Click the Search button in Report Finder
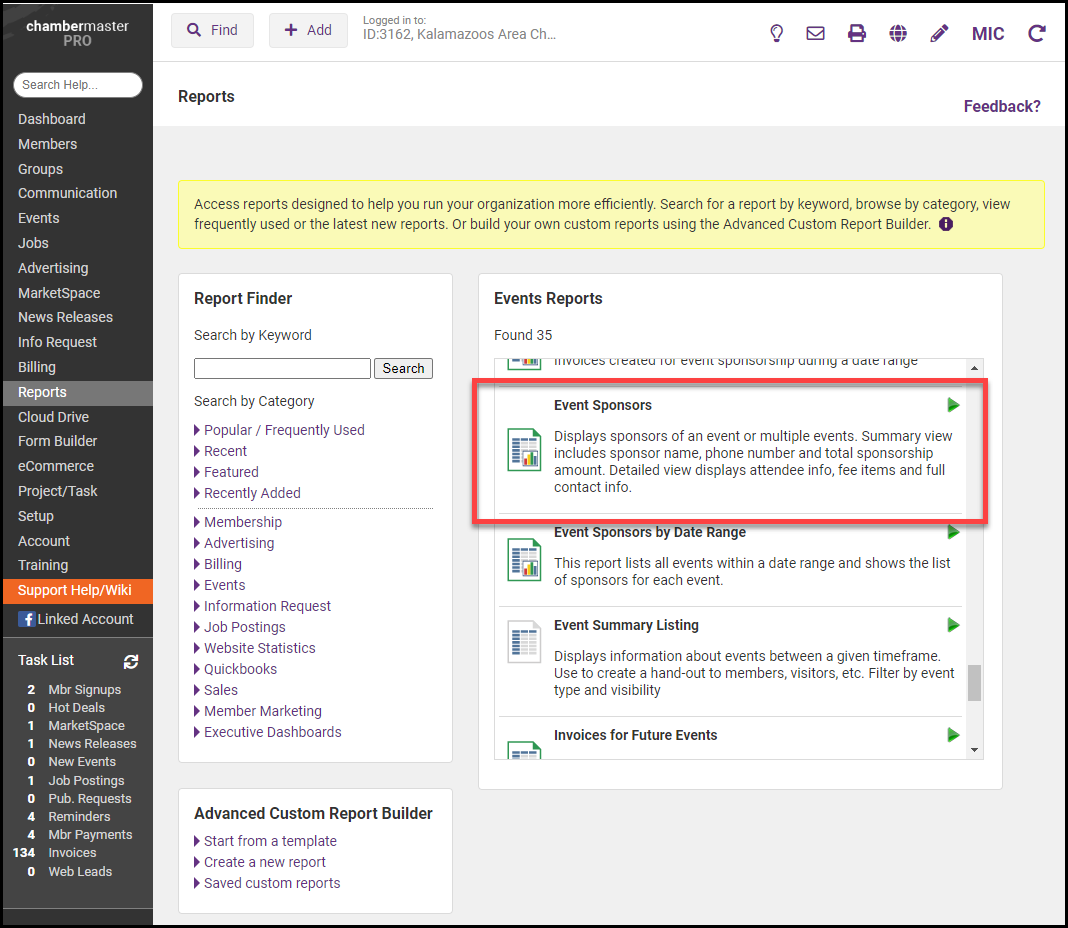This screenshot has width=1068, height=928. pos(403,368)
